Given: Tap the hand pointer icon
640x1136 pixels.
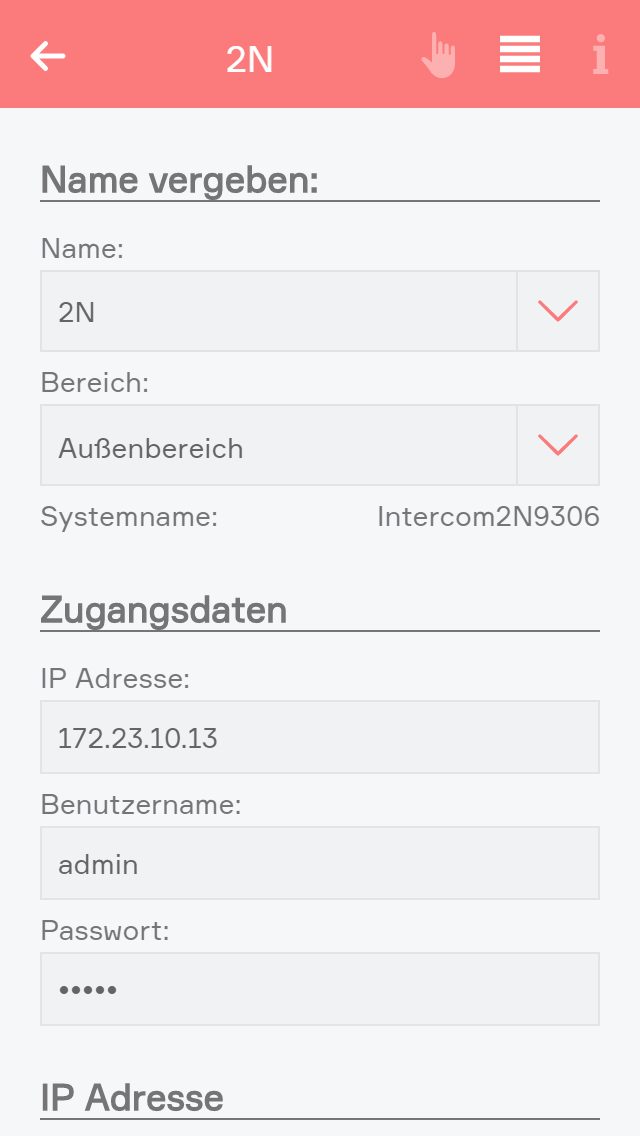Looking at the screenshot, I should pyautogui.click(x=438, y=56).
